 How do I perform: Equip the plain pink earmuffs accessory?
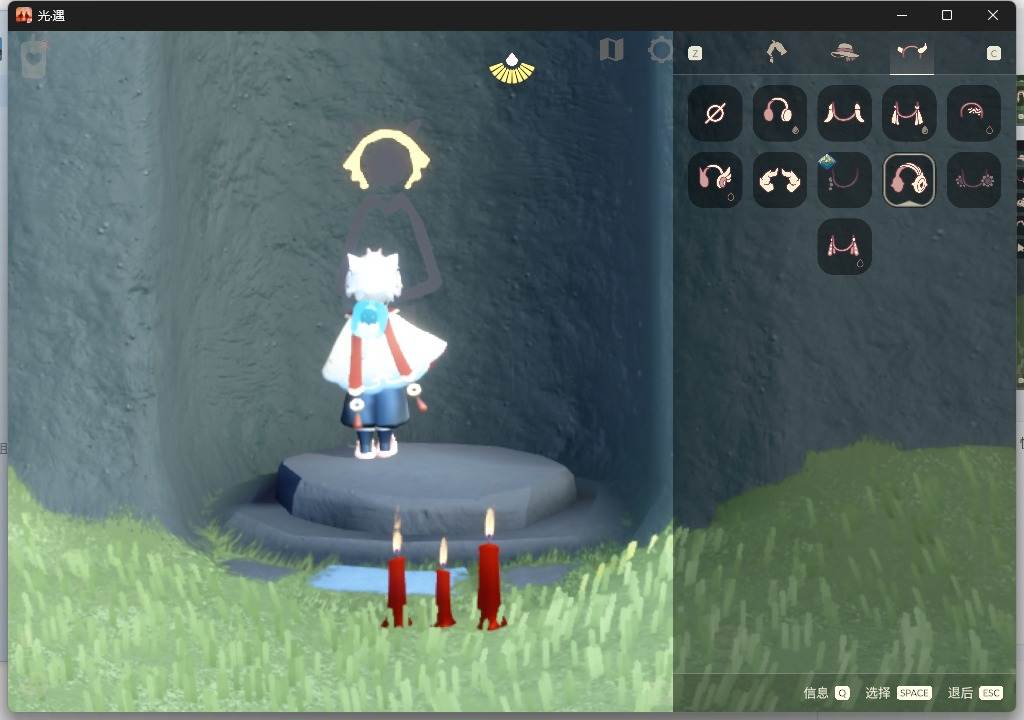point(779,113)
